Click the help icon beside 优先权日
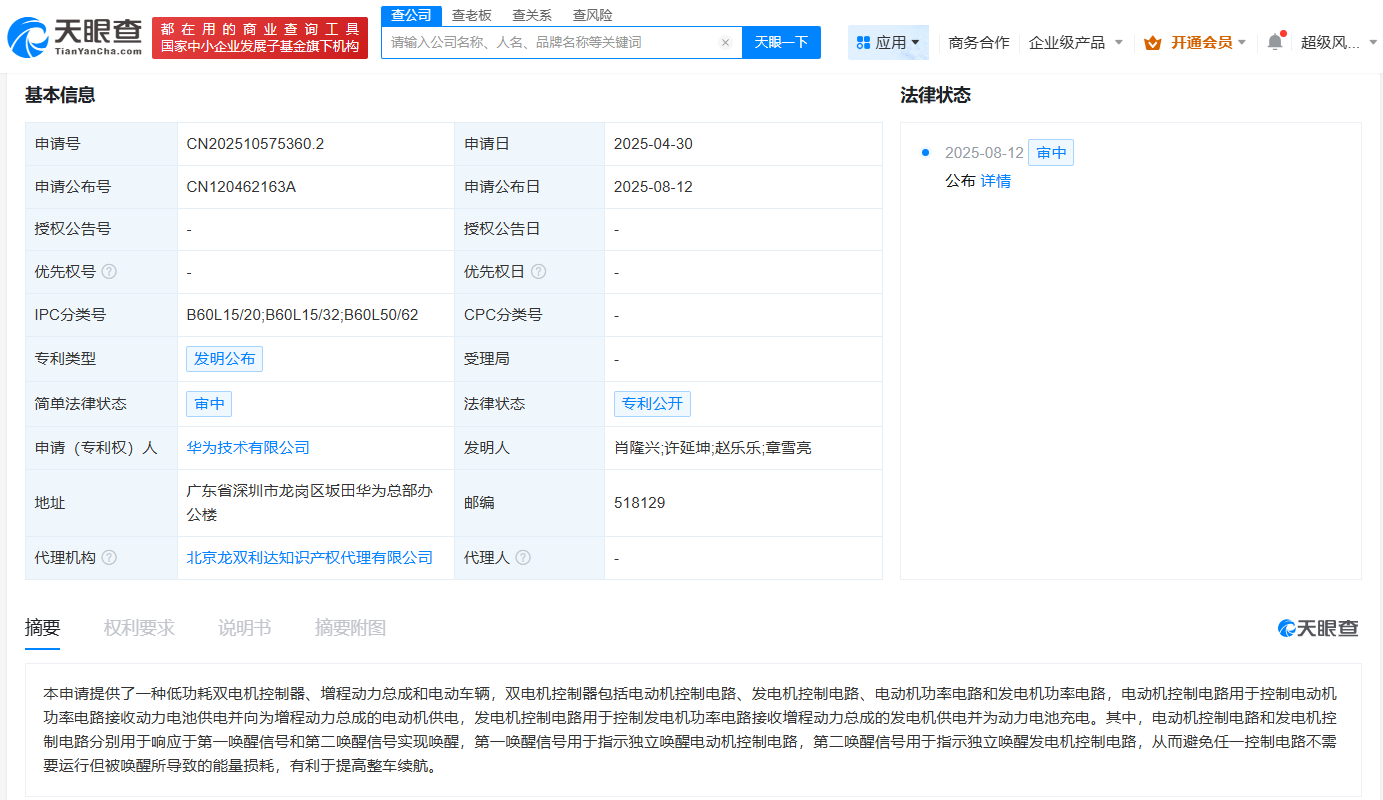This screenshot has width=1383, height=800. [539, 270]
